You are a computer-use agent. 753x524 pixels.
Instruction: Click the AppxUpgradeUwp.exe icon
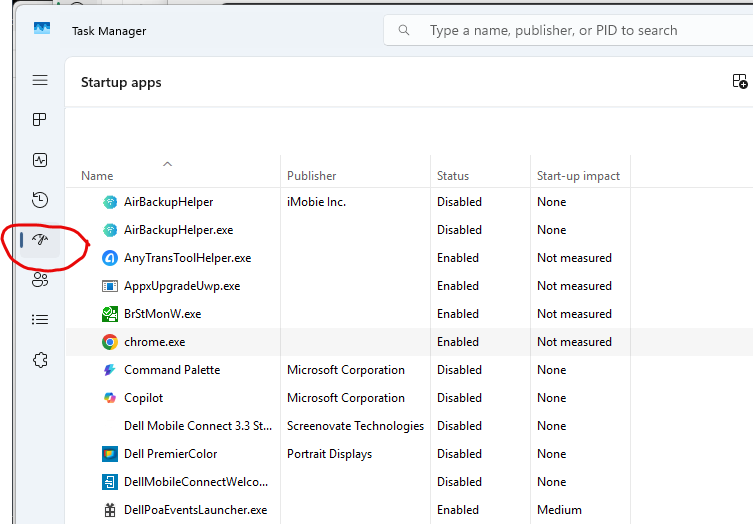coord(110,286)
